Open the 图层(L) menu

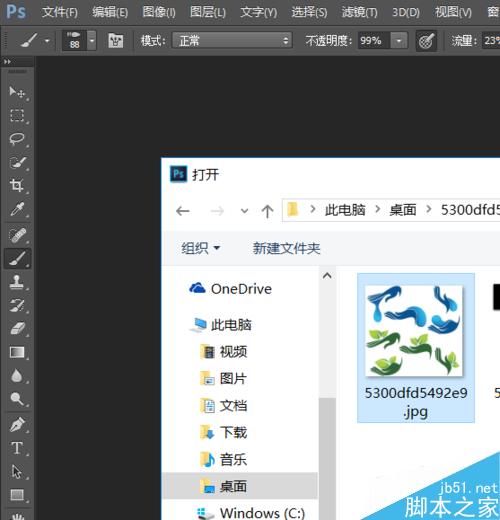click(x=208, y=12)
